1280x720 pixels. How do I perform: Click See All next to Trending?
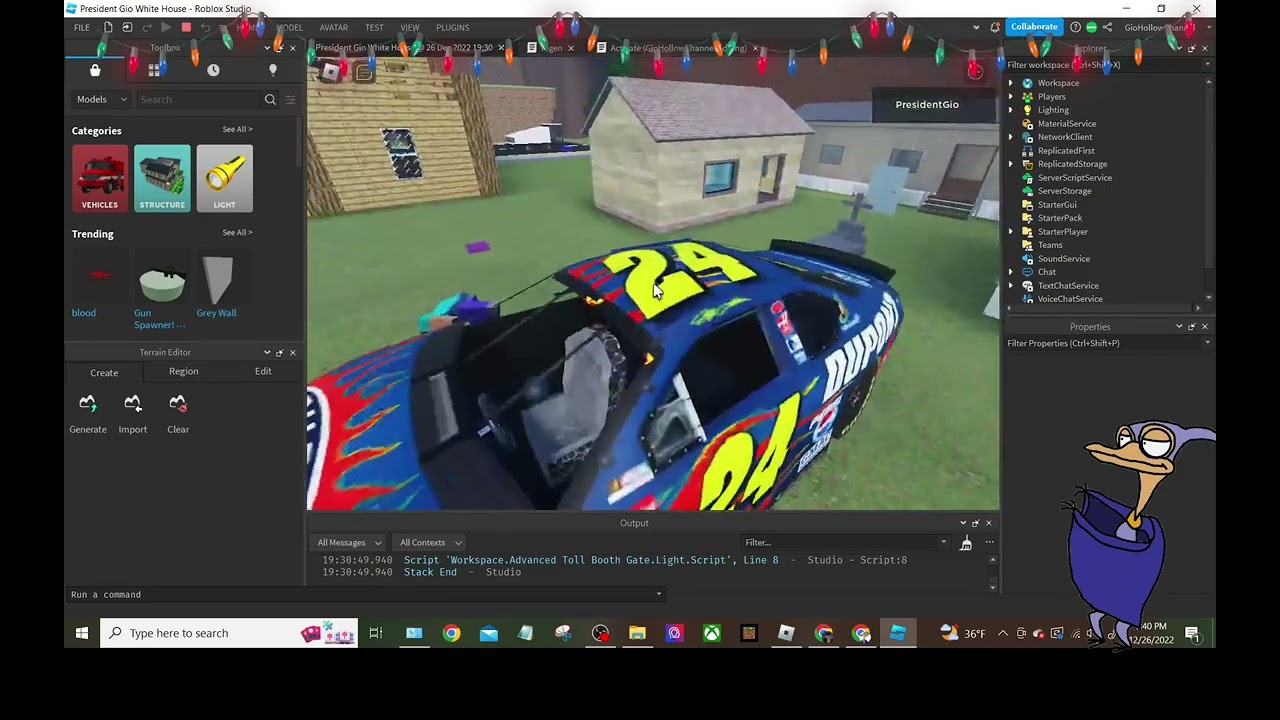[237, 232]
